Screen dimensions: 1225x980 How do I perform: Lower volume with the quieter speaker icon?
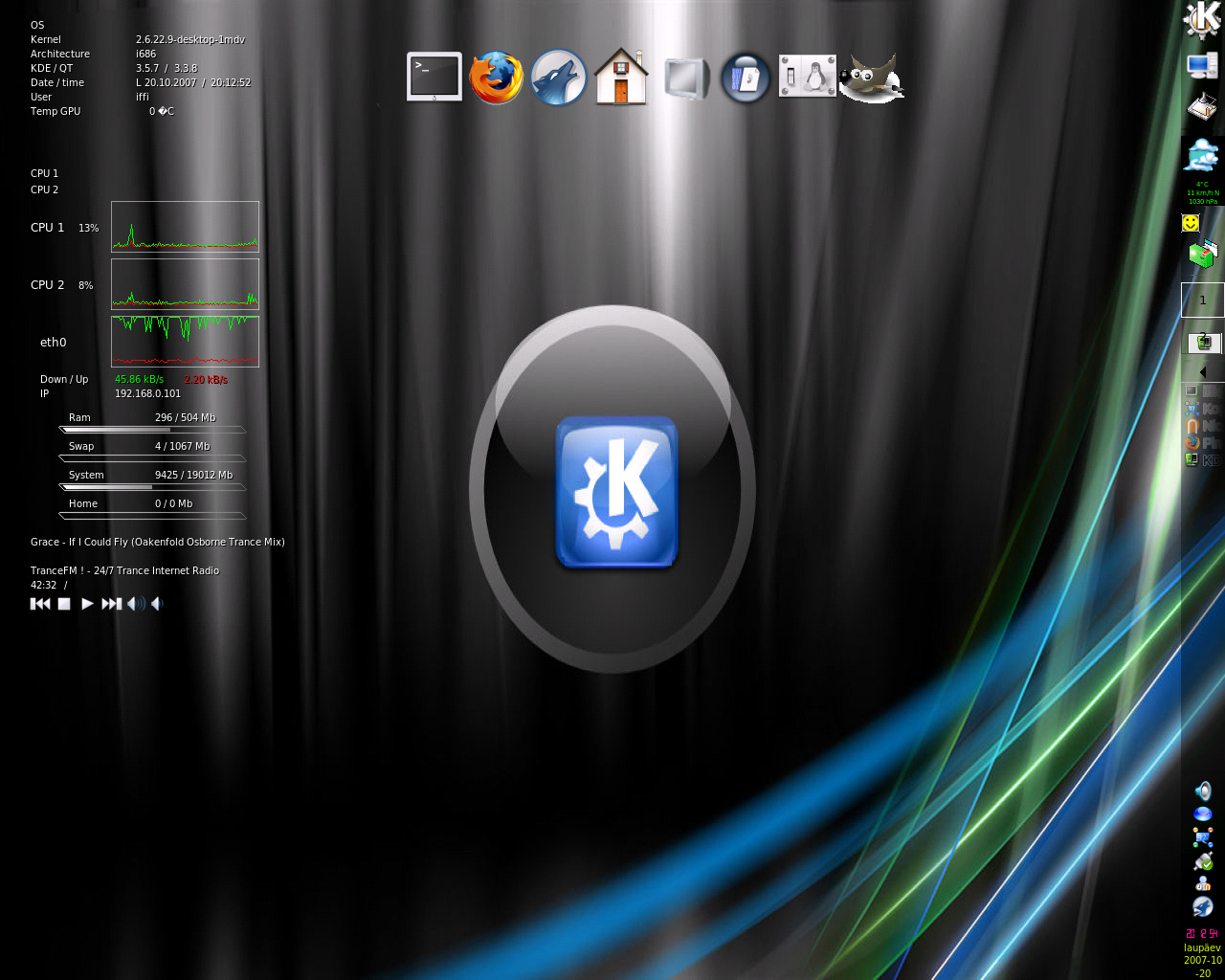coord(157,604)
